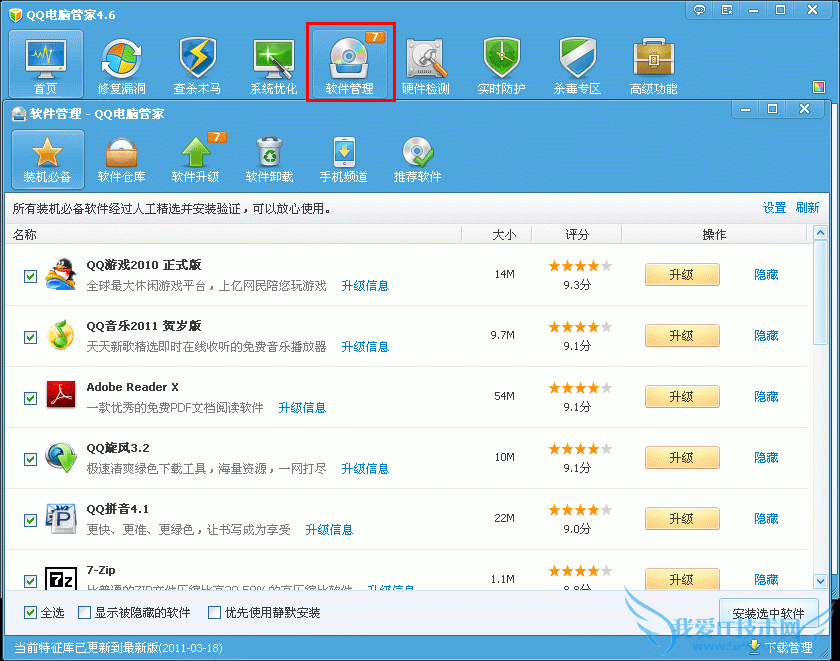Viewport: 840px width, 661px height.
Task: Uncheck Adobe Reader X checkbox
Action: pyautogui.click(x=31, y=399)
